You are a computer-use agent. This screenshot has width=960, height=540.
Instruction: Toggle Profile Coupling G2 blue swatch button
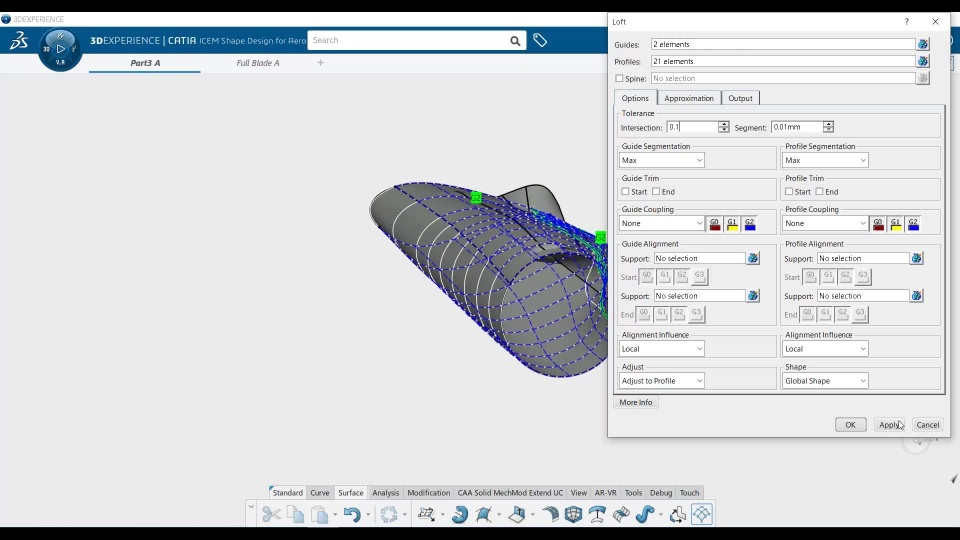(913, 224)
